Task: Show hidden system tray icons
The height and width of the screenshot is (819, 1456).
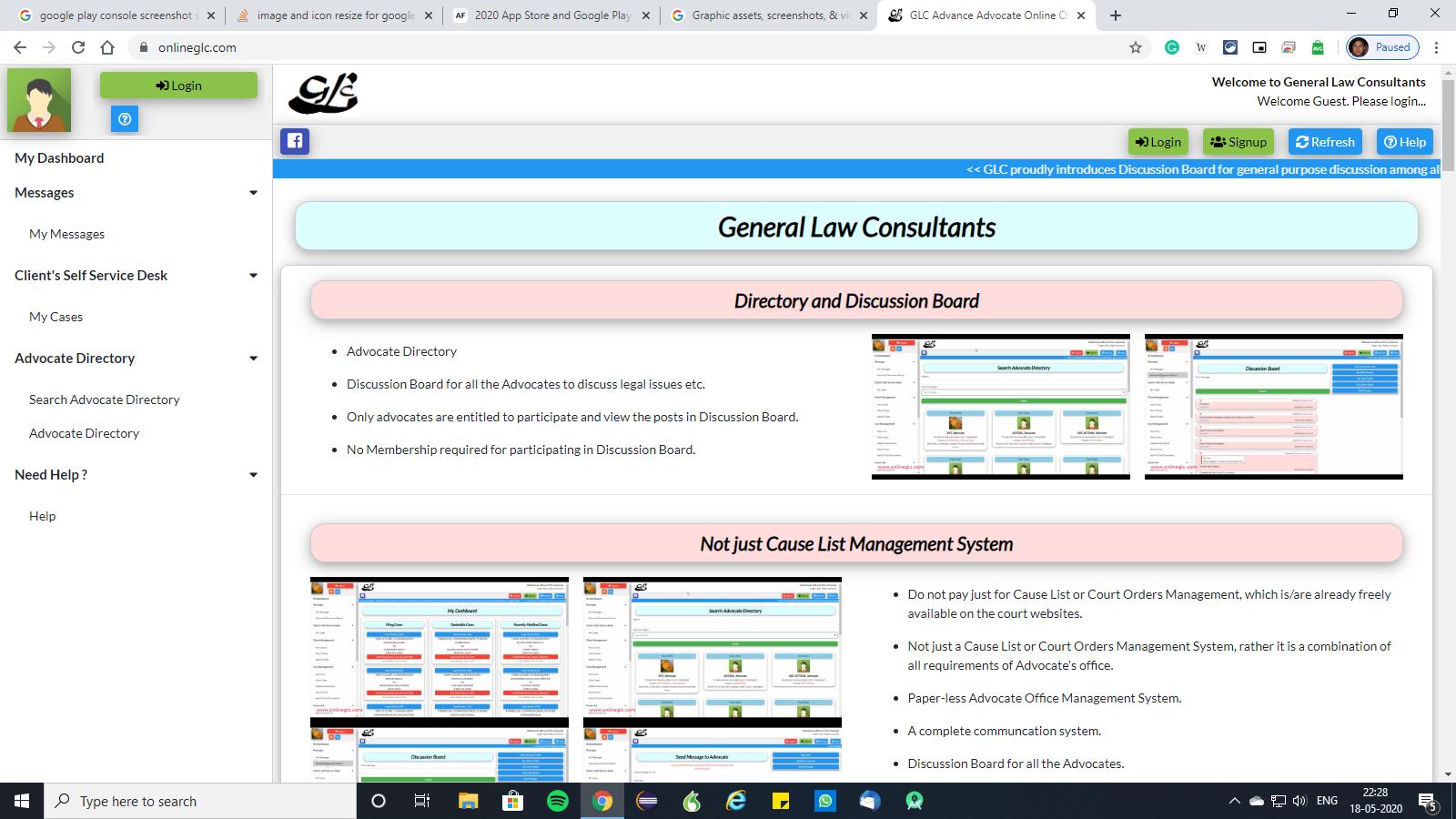Action: click(1235, 801)
